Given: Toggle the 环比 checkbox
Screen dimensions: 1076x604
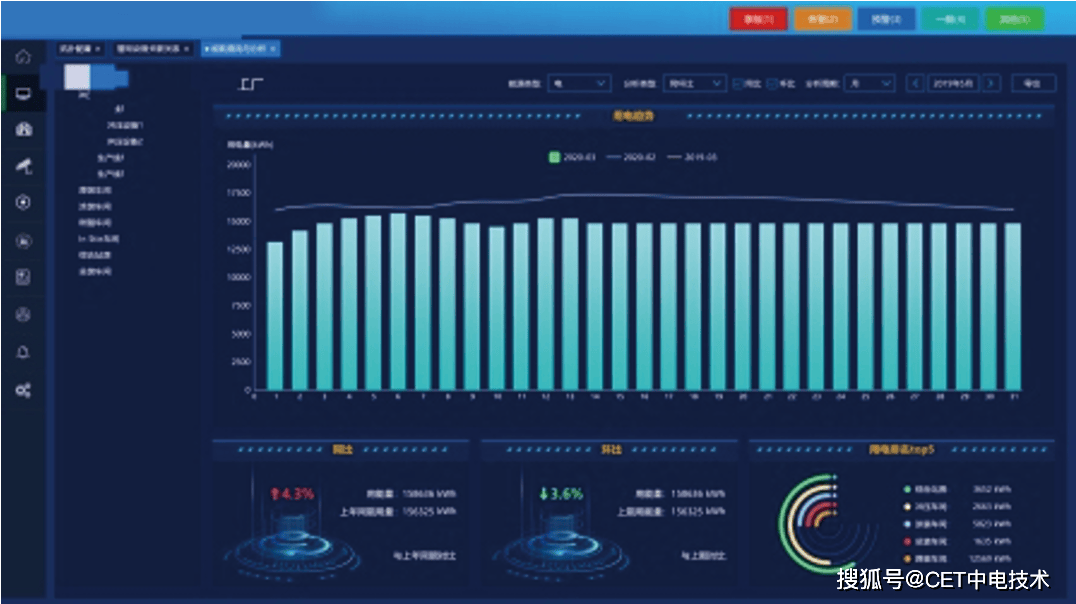Looking at the screenshot, I should pos(772,84).
